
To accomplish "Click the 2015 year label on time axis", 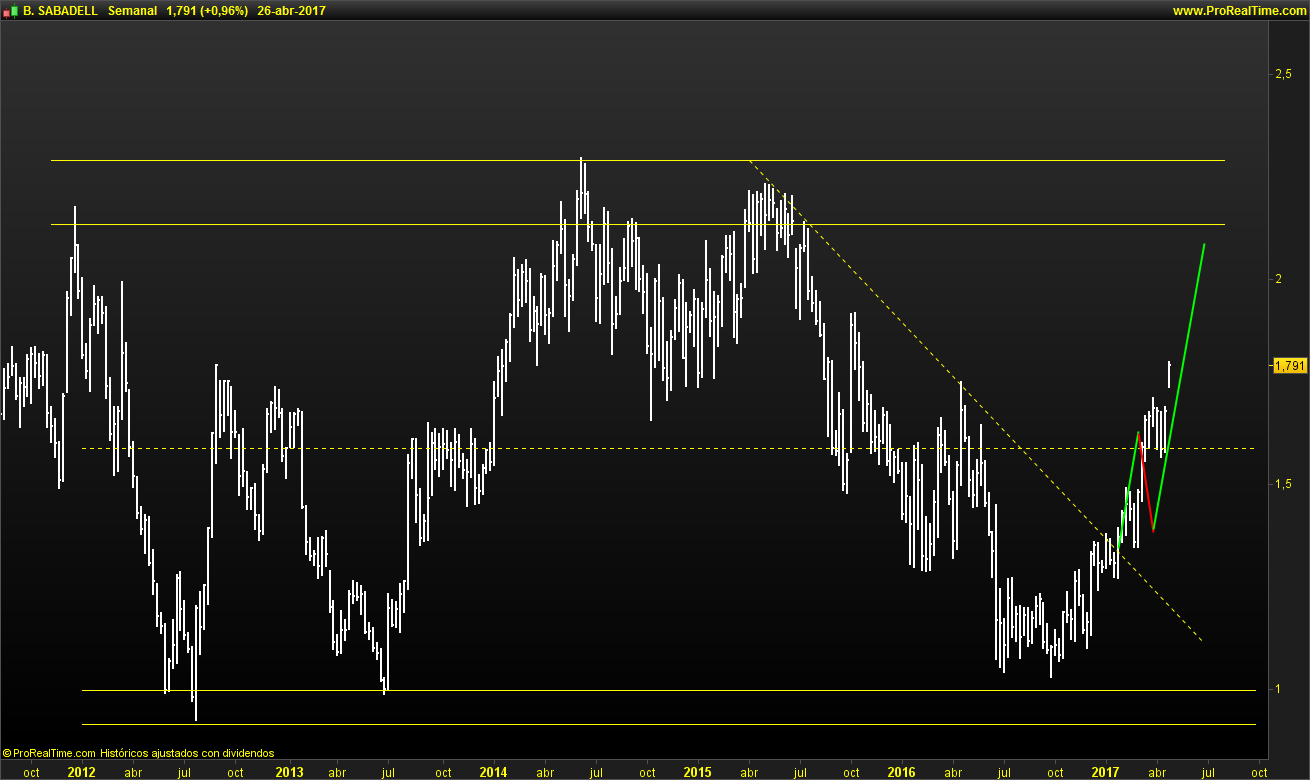I will [x=697, y=772].
